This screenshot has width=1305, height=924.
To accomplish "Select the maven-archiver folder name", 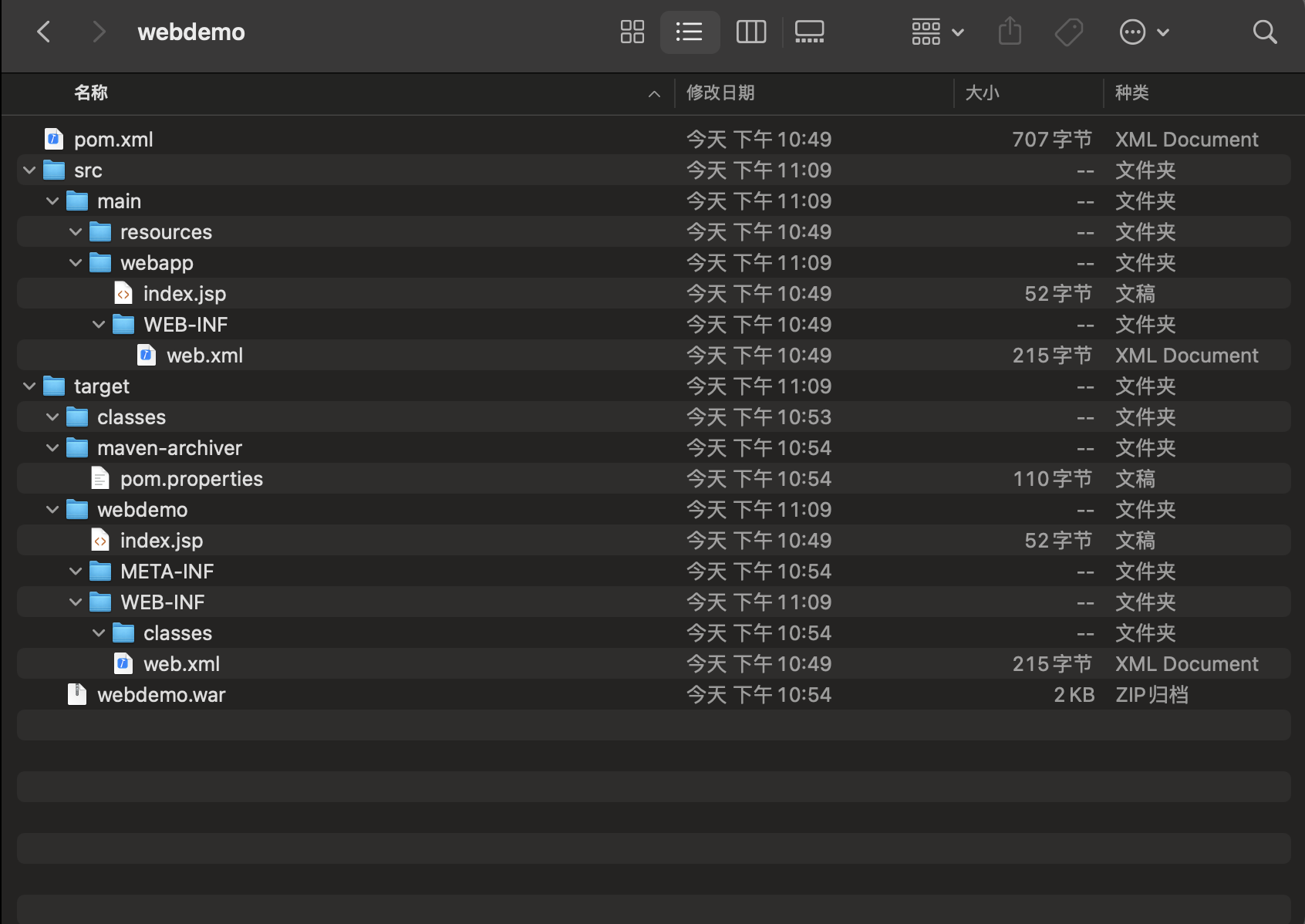I will click(x=170, y=448).
